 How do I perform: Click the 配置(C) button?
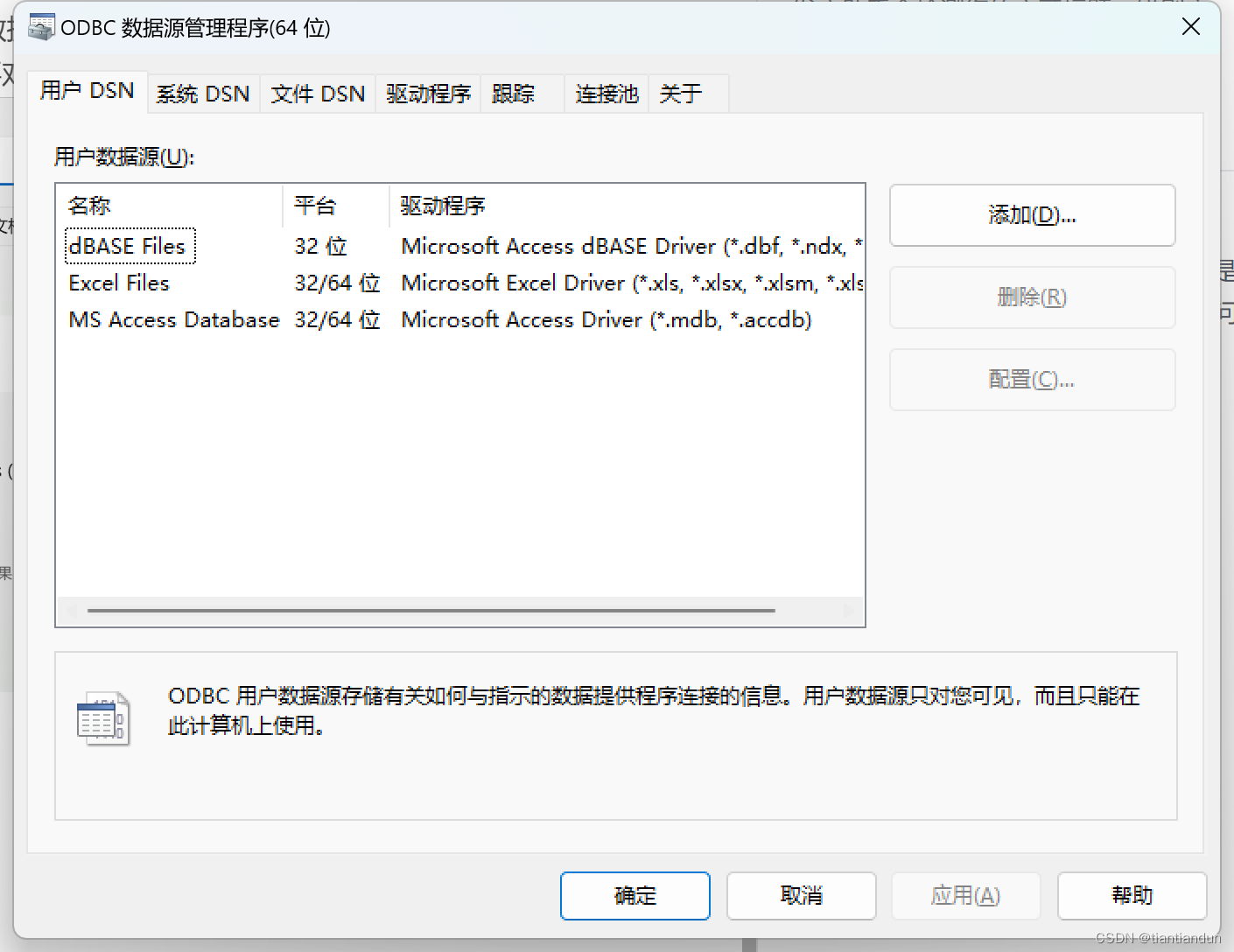(1031, 379)
